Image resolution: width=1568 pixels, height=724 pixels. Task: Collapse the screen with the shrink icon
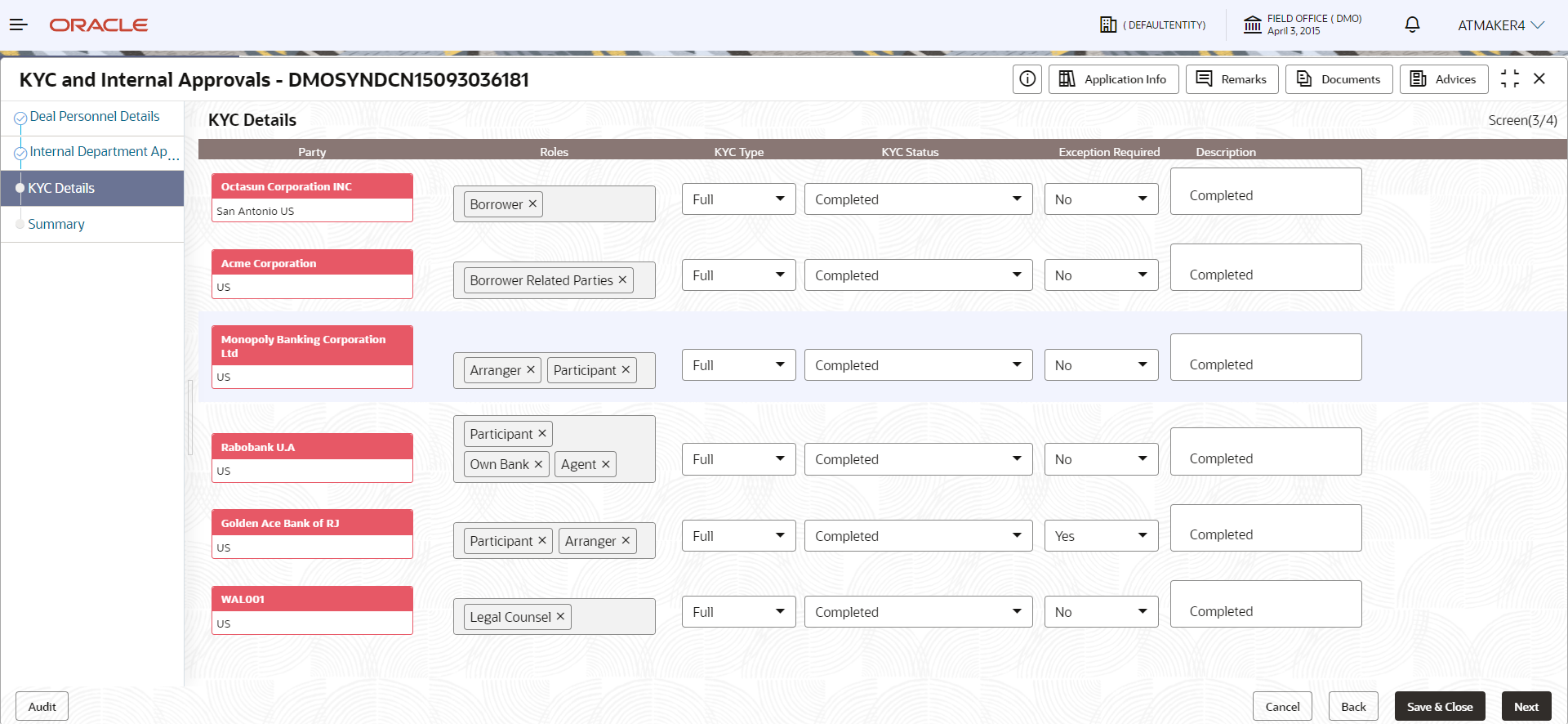[1510, 79]
